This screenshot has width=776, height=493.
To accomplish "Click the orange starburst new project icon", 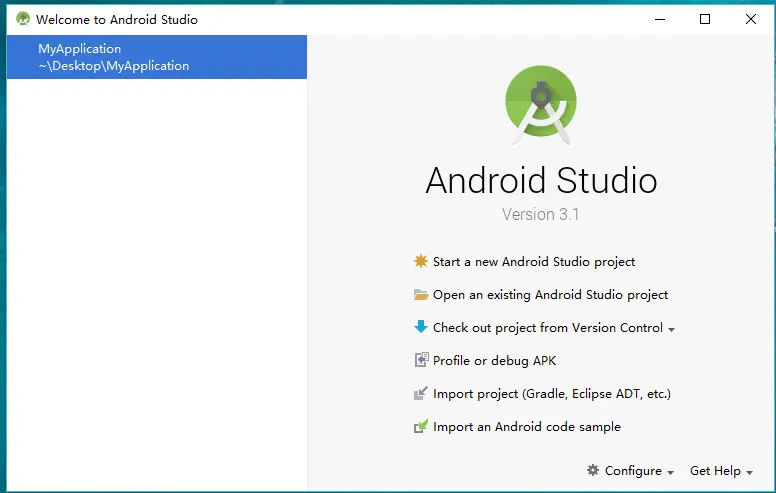I will pos(421,261).
